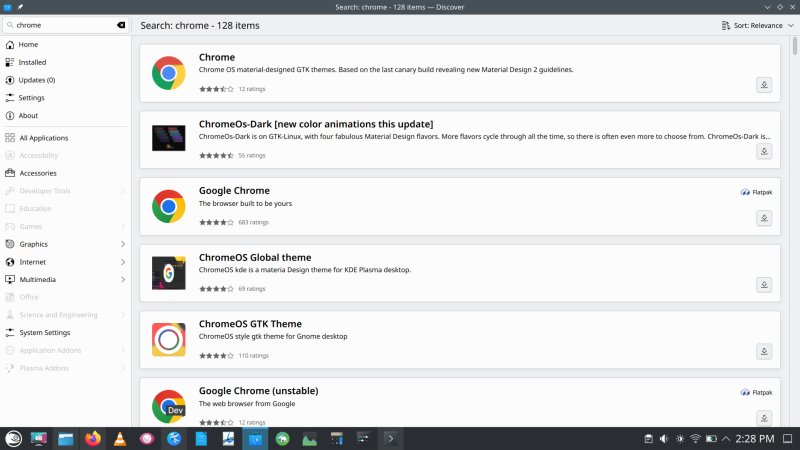Click the 2:28 PM clock
This screenshot has width=800, height=450.
click(x=755, y=439)
